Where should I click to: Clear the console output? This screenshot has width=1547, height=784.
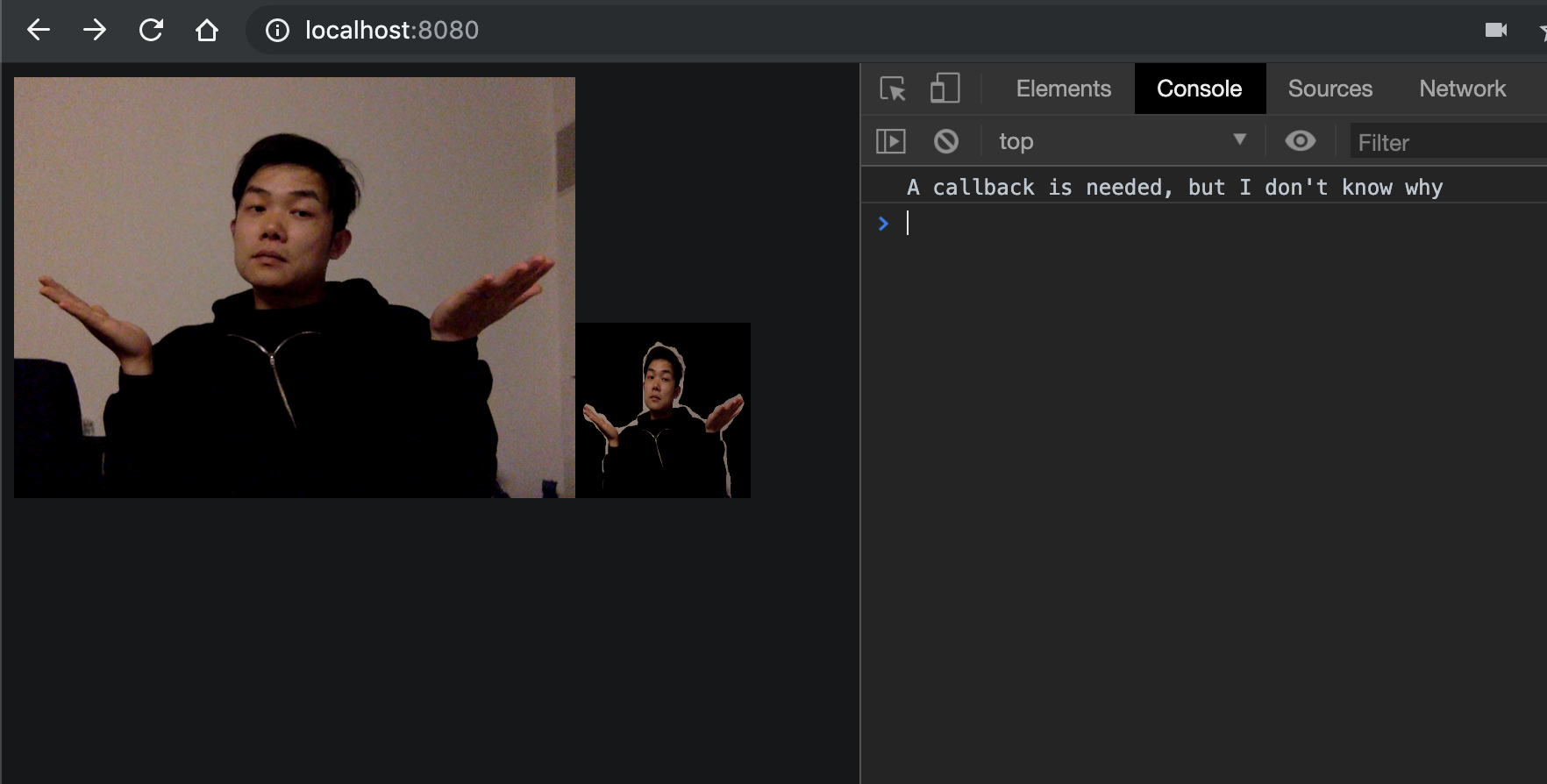(946, 141)
